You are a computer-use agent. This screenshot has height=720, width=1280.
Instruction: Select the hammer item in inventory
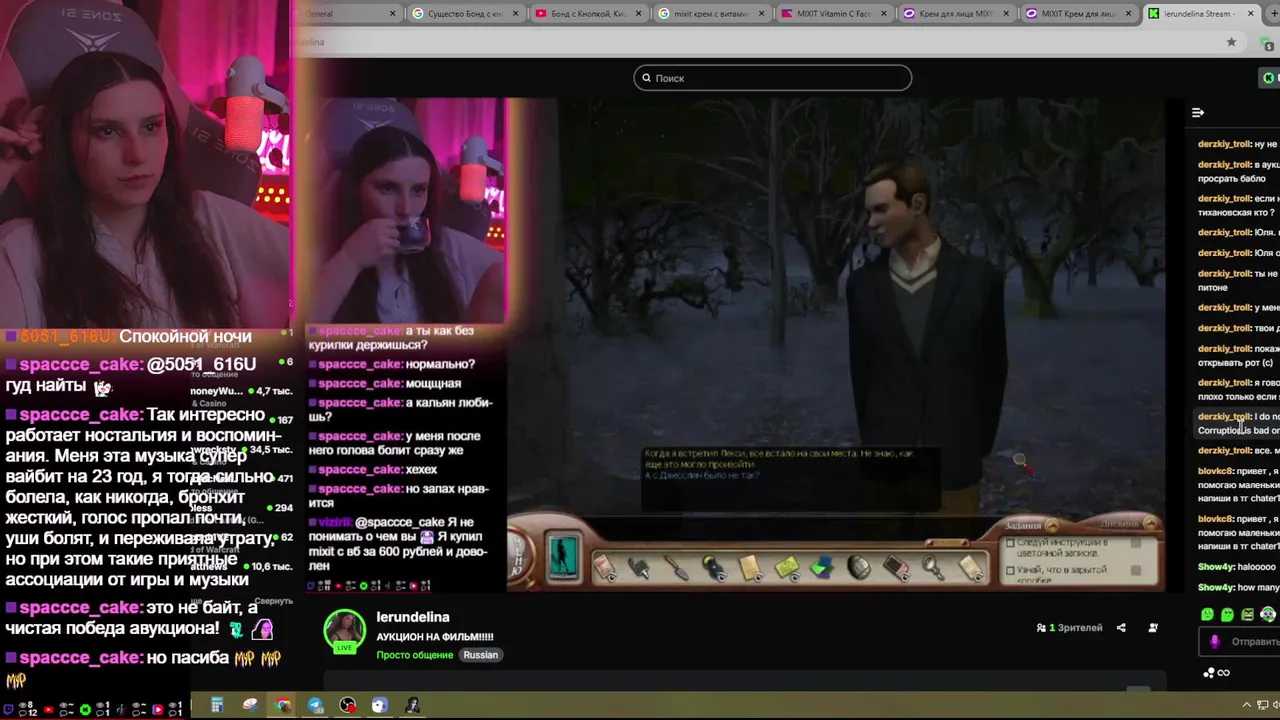[x=640, y=568]
